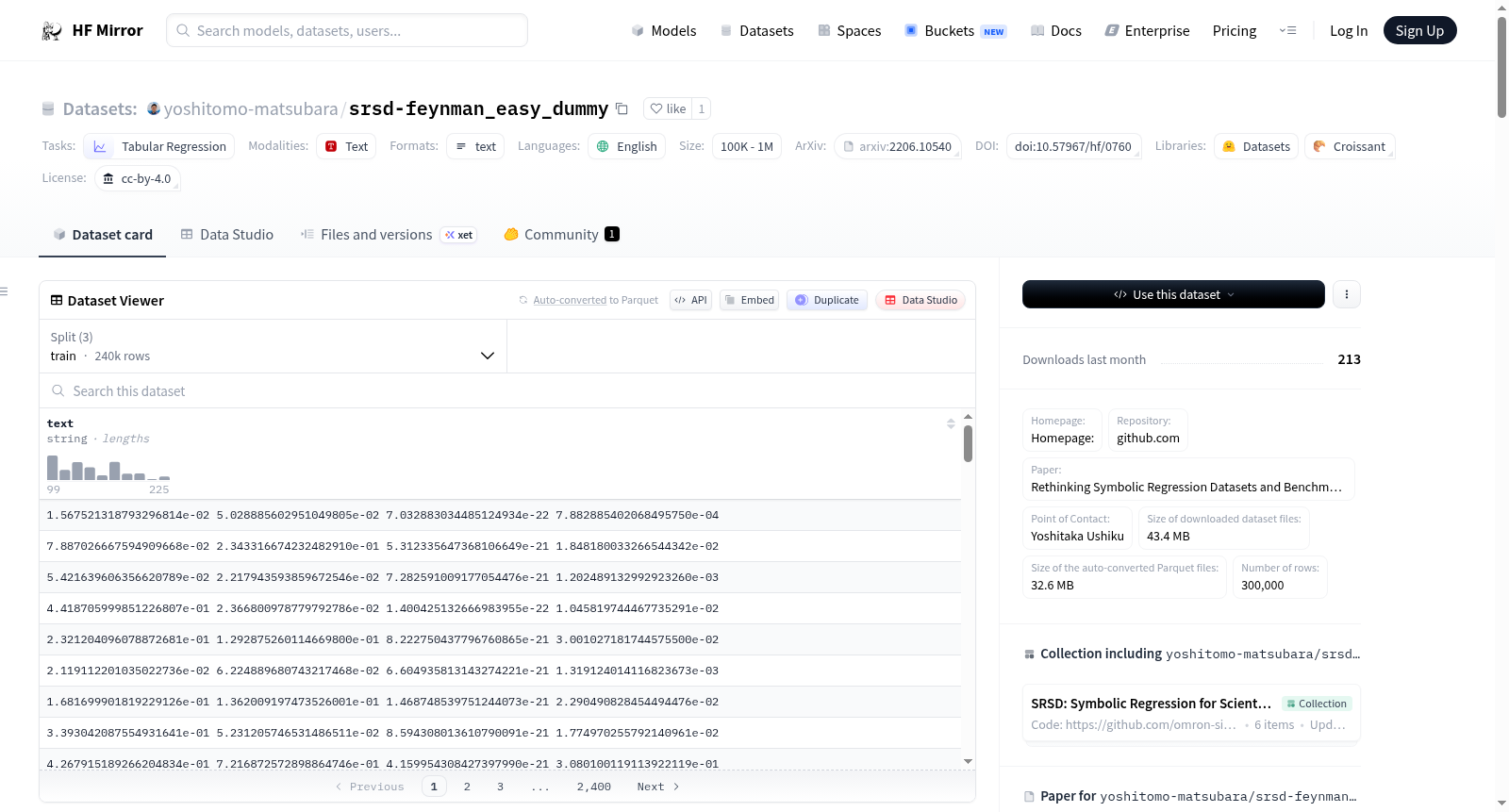Viewport: 1509px width, 812px height.
Task: Click the Log In link
Action: pos(1349,31)
